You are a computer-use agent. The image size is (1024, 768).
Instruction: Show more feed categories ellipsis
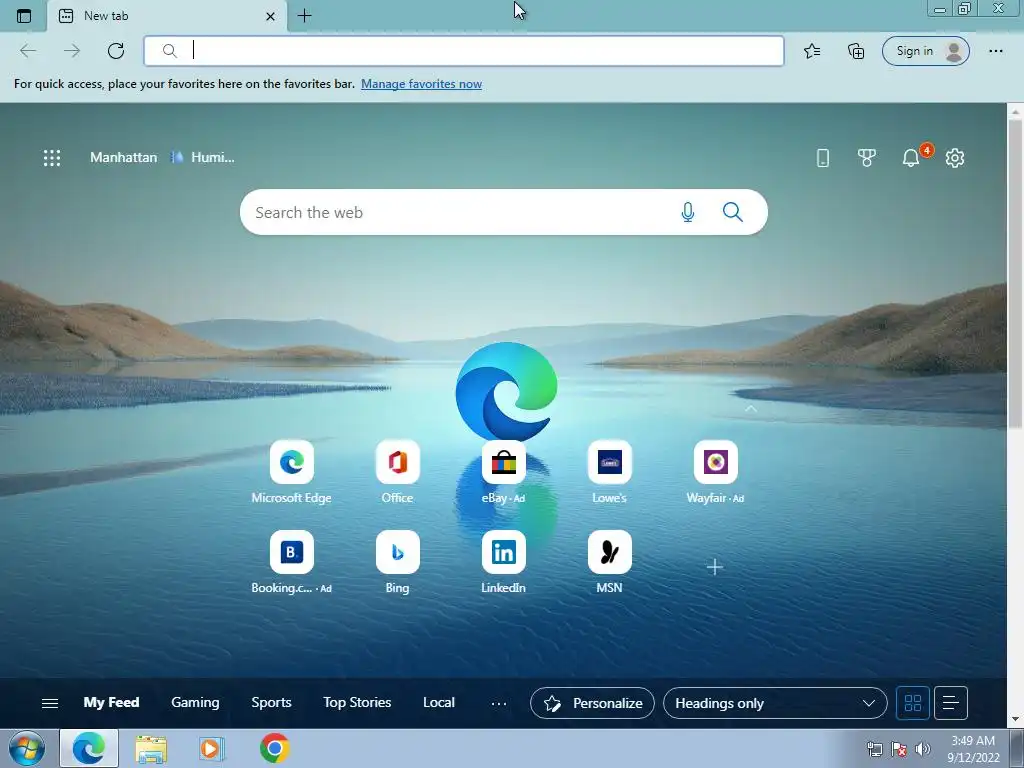coord(499,703)
